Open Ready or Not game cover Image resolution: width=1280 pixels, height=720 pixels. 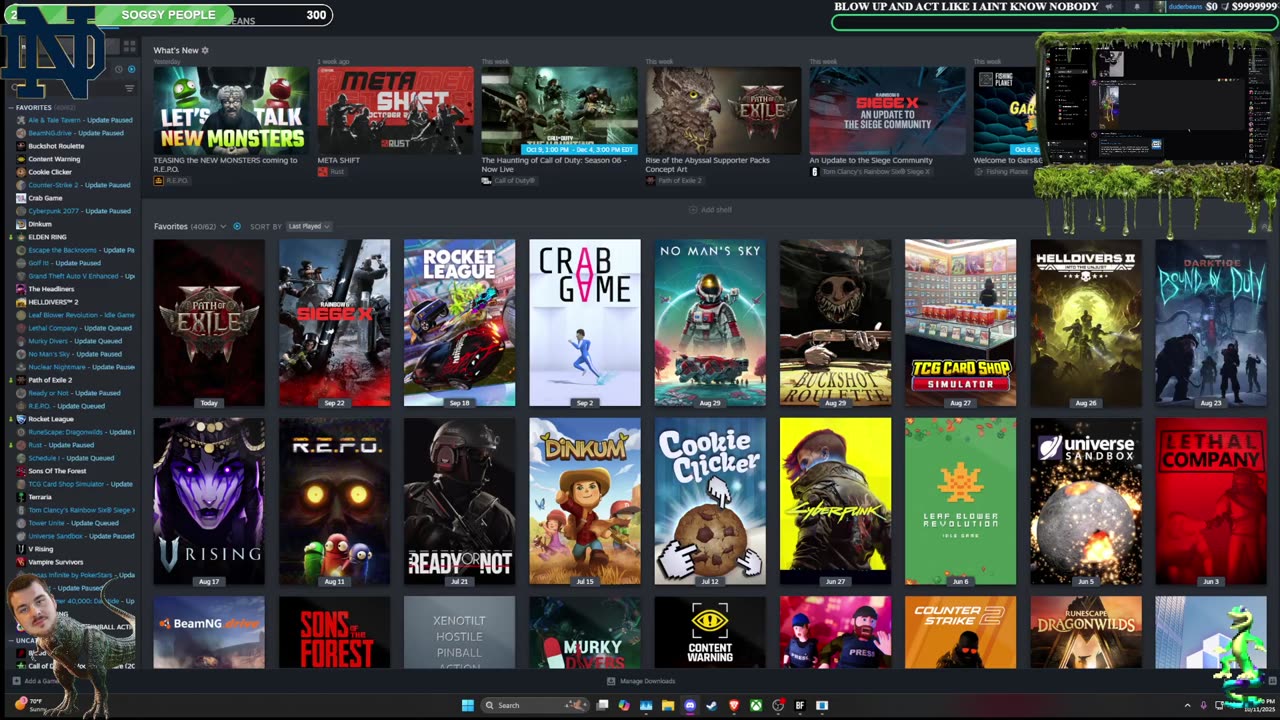point(459,501)
